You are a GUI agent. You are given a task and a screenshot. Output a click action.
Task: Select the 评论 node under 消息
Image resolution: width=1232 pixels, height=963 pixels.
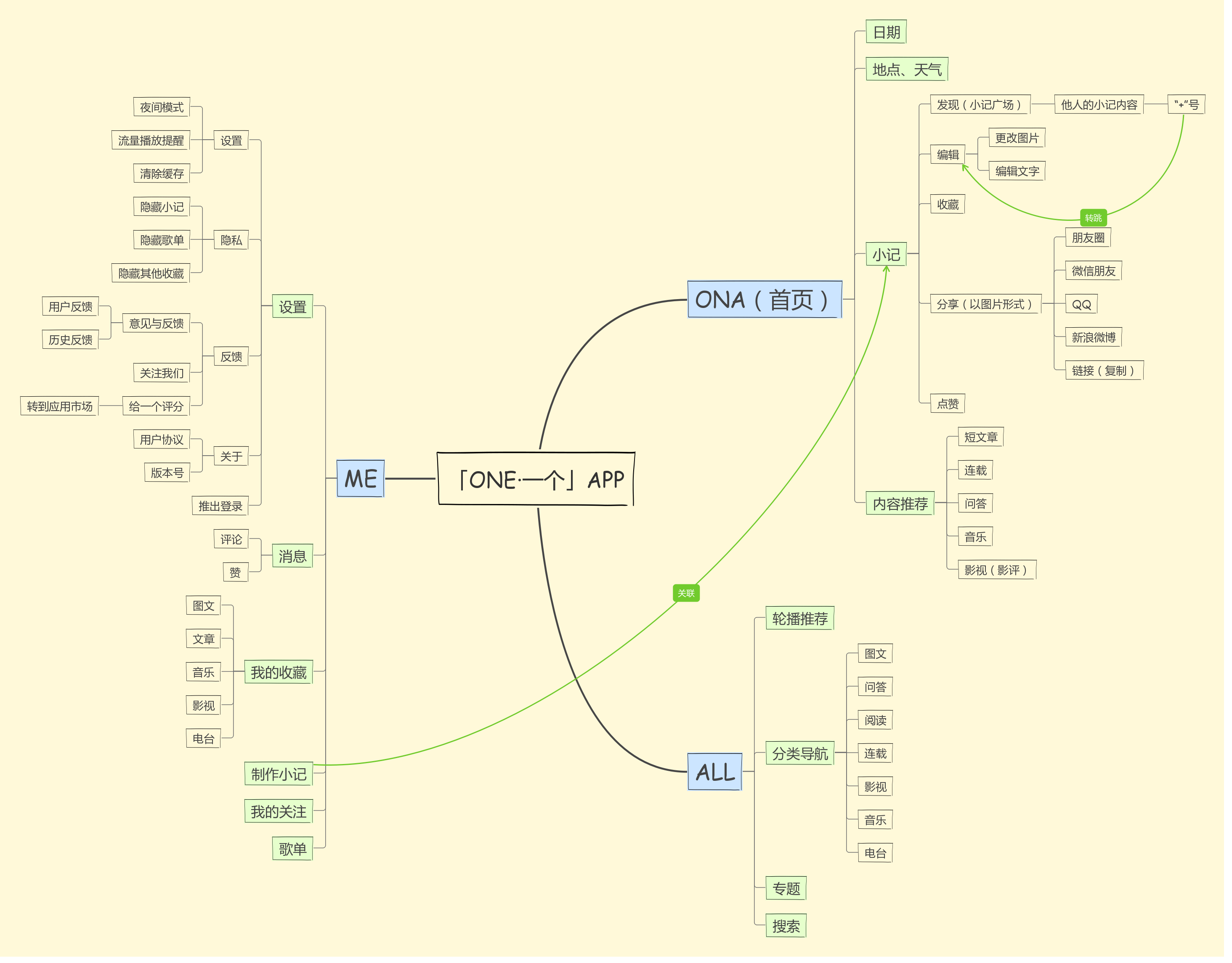click(x=232, y=542)
